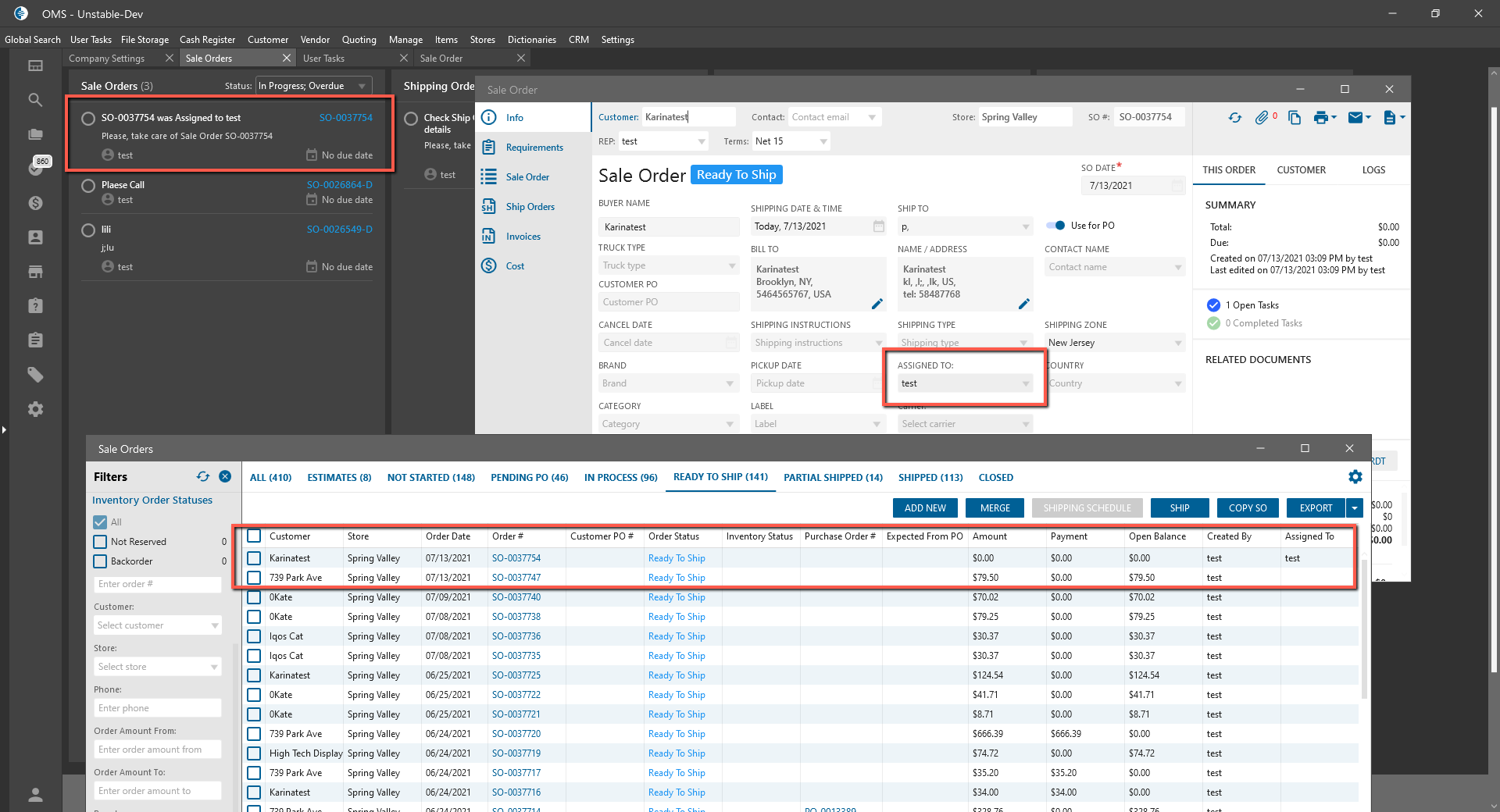Image resolution: width=1500 pixels, height=812 pixels.
Task: Click the refresh icon in Sale Order toolbar
Action: tap(1234, 118)
